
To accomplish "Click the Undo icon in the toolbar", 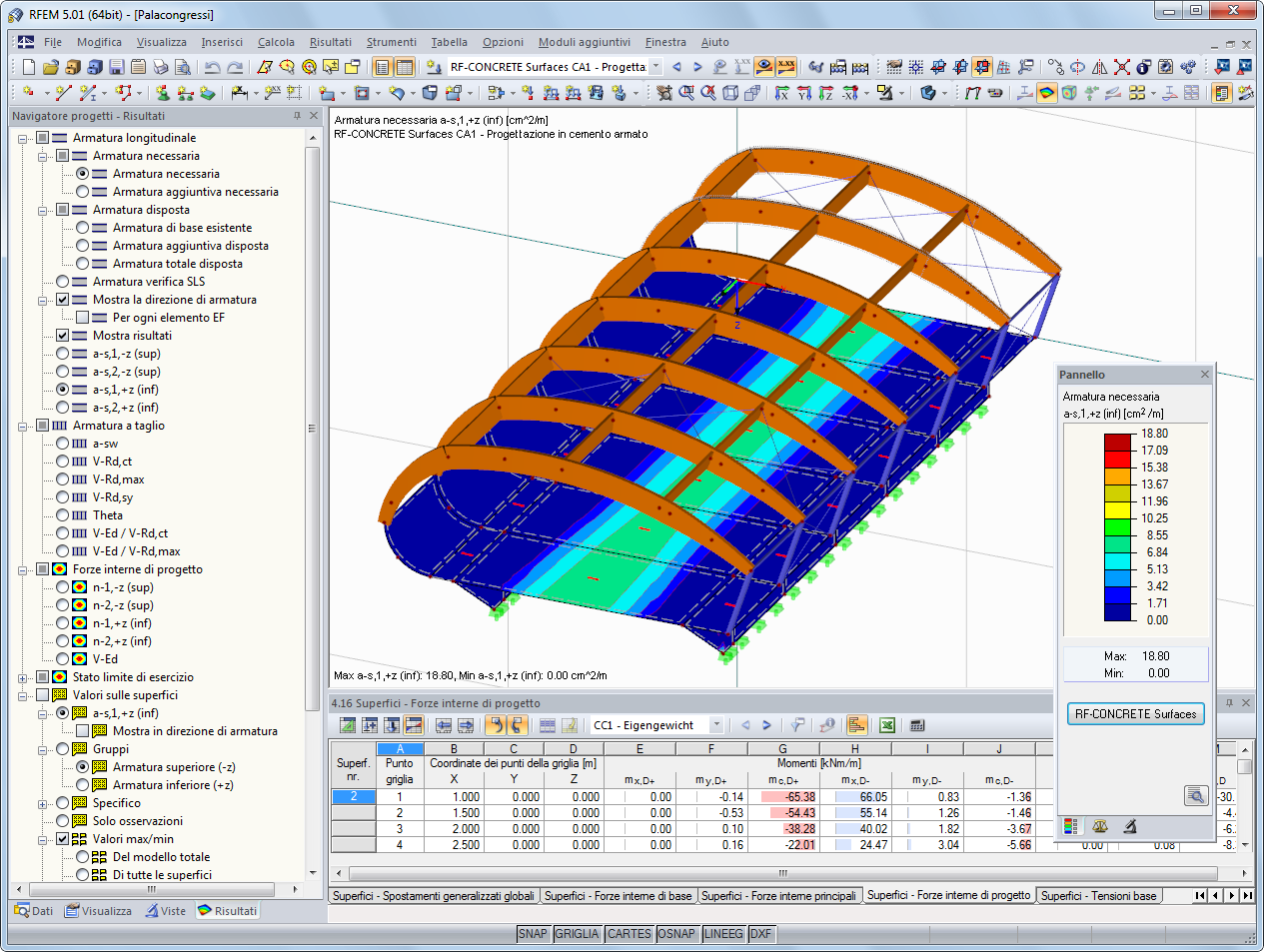I will (x=210, y=67).
